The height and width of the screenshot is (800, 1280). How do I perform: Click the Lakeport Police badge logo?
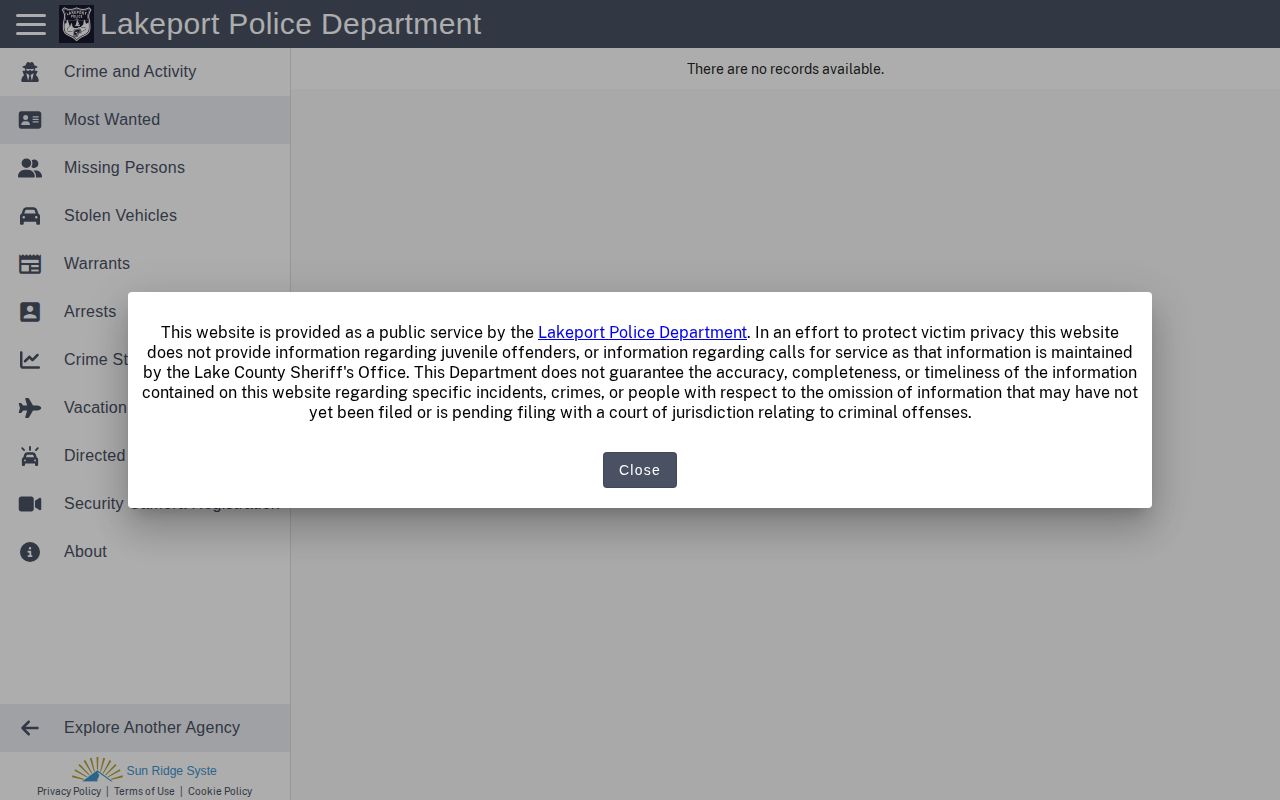click(76, 24)
